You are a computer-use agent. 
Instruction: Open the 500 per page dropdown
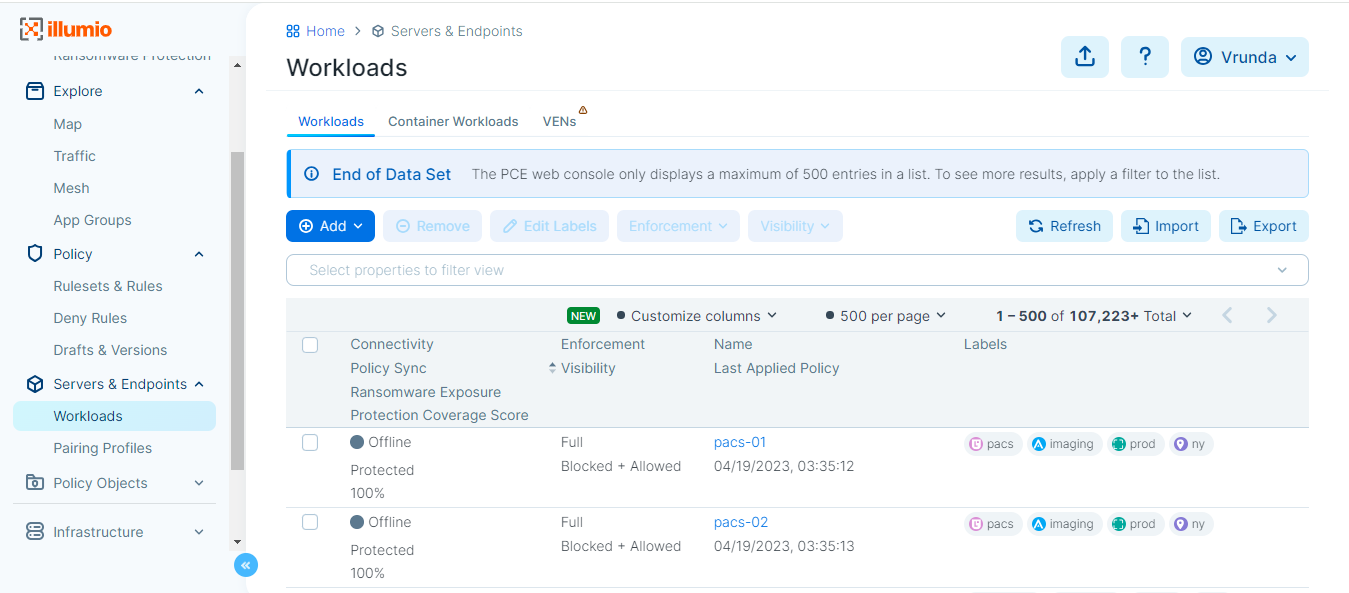(x=886, y=316)
